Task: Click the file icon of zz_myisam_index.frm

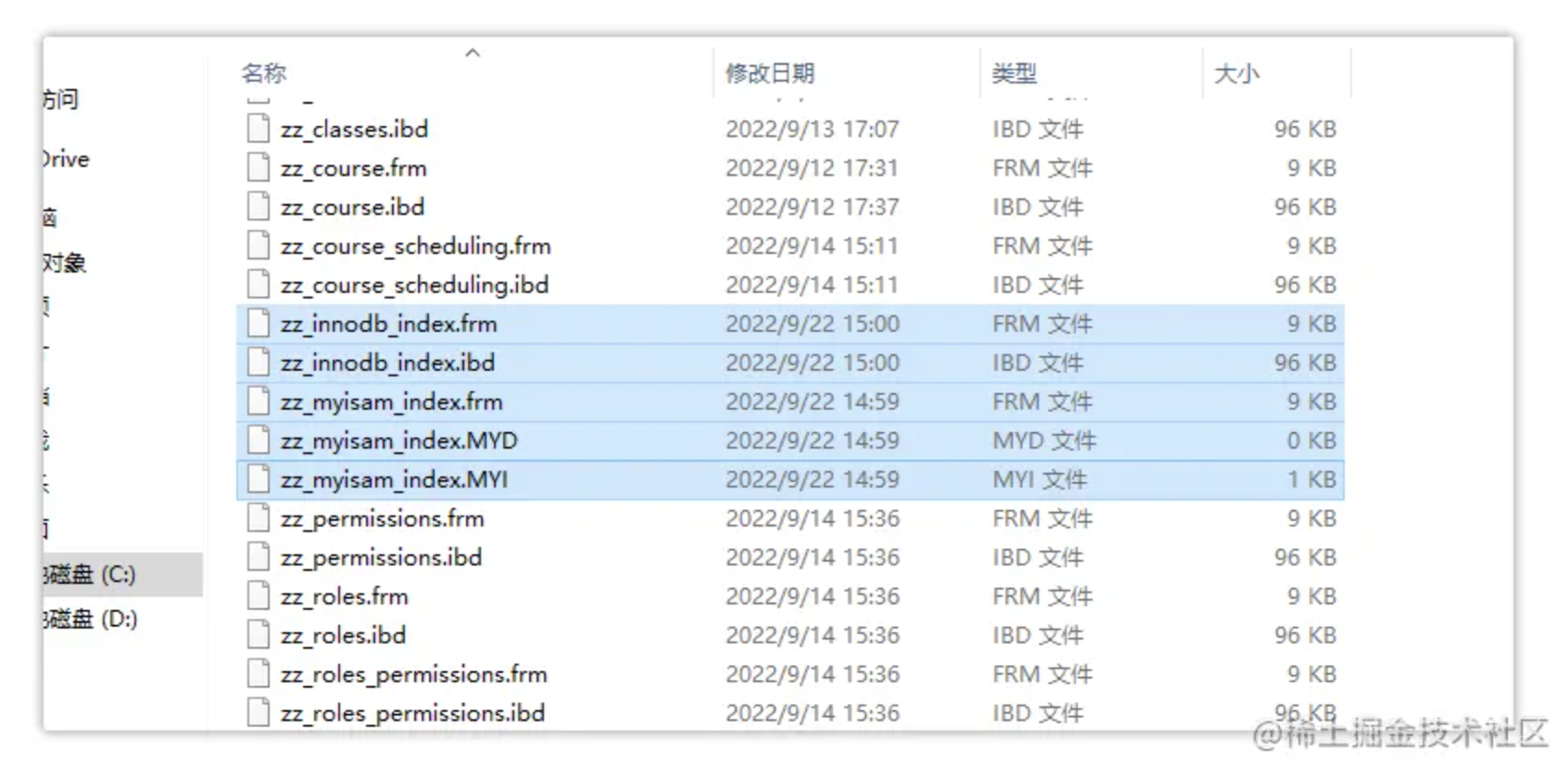Action: (x=259, y=401)
